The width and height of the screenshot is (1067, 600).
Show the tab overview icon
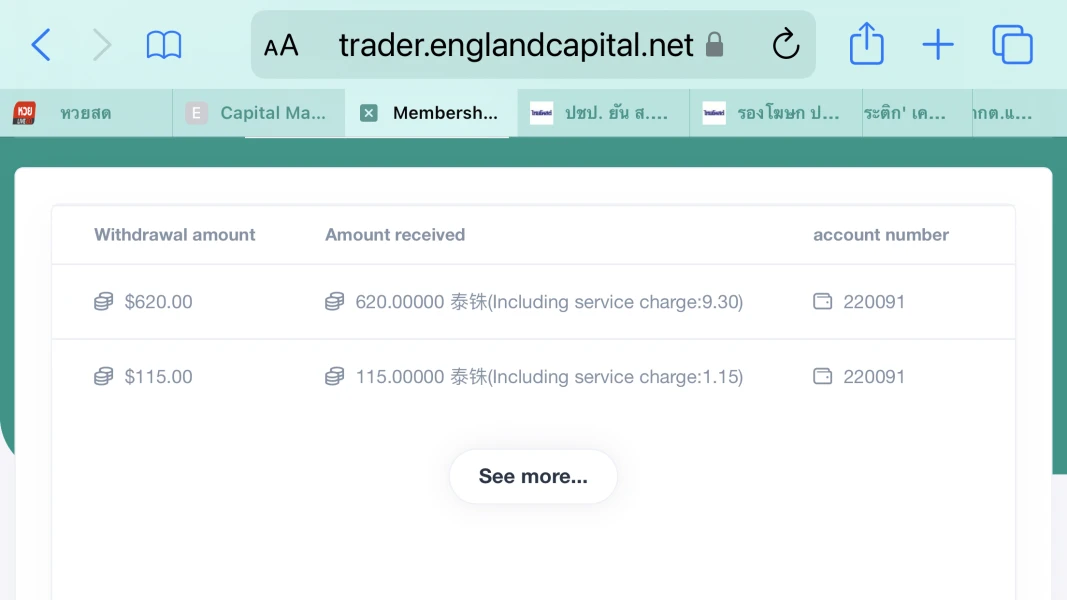coord(1012,45)
